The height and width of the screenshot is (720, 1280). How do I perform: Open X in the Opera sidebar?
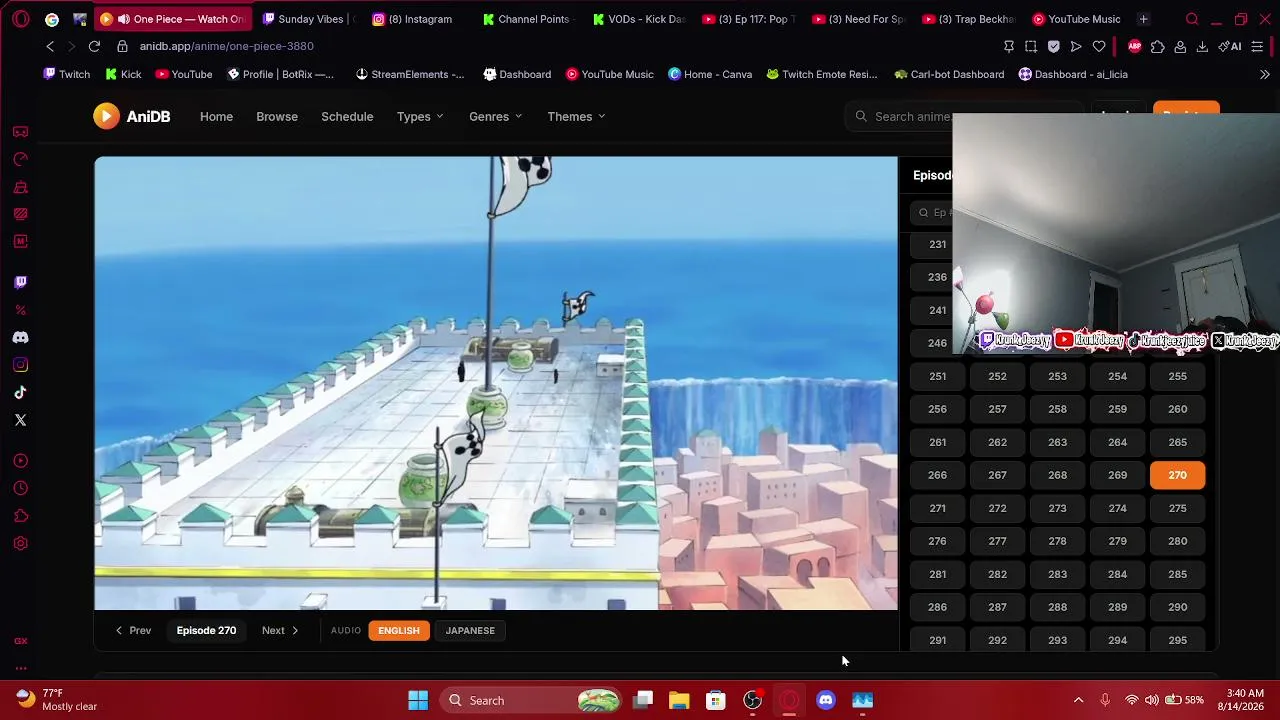[x=20, y=420]
